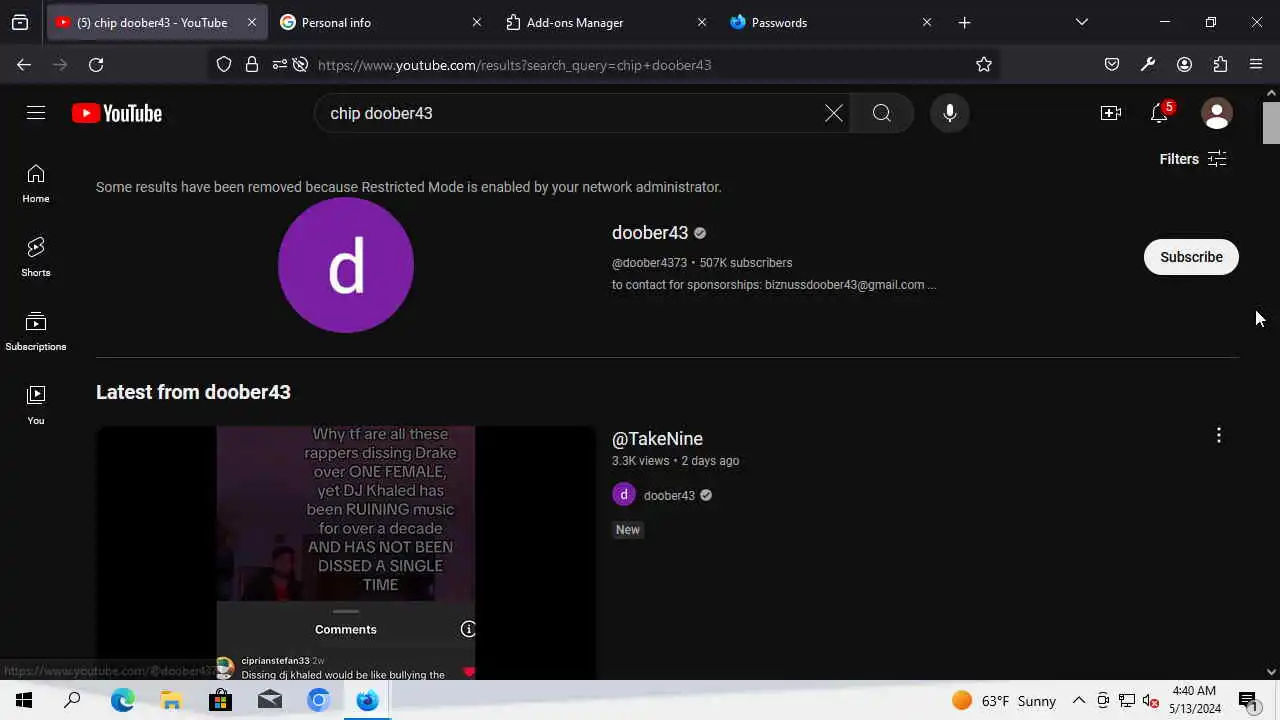Play the @TakeNine video thumbnail
The height and width of the screenshot is (720, 1280).
point(346,553)
